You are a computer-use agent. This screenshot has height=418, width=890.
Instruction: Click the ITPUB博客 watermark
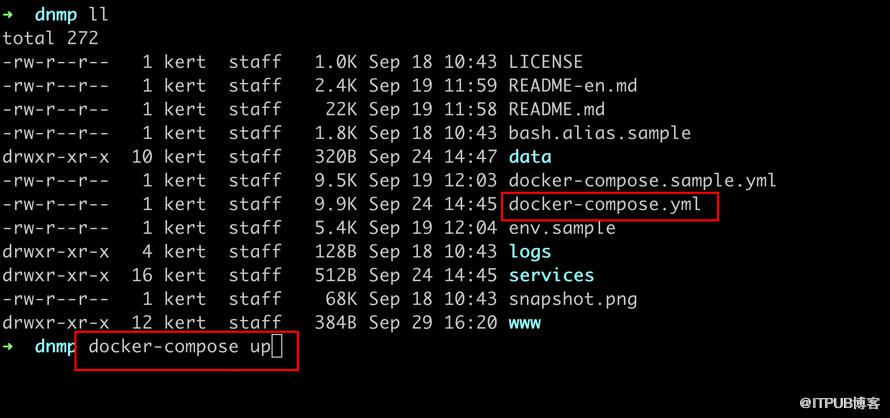click(840, 403)
